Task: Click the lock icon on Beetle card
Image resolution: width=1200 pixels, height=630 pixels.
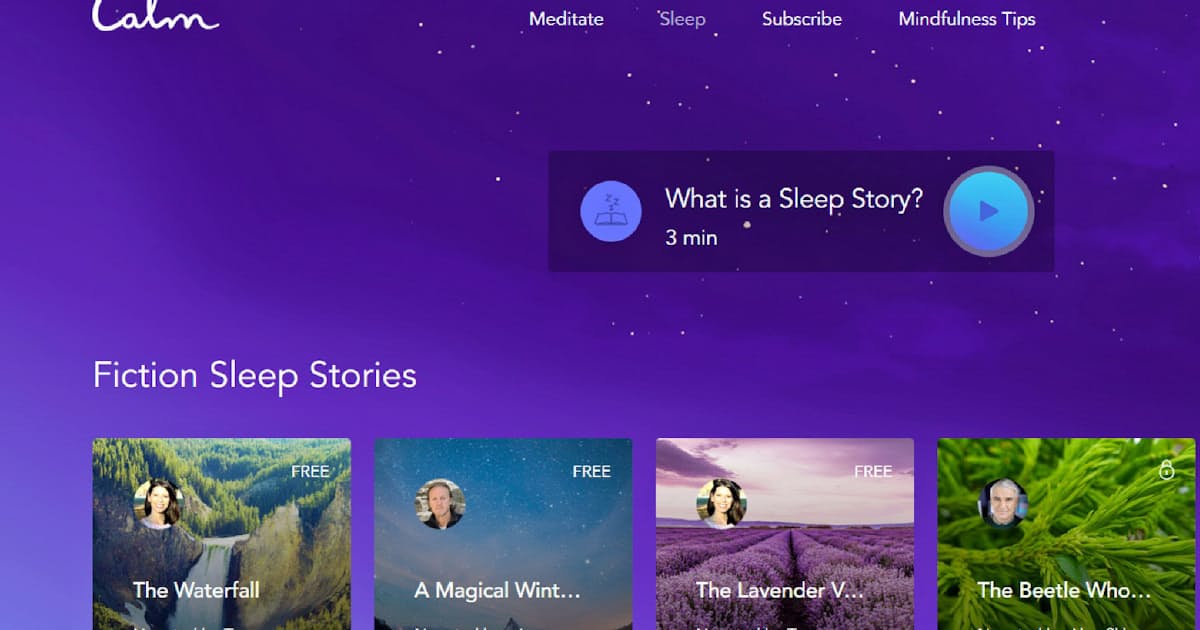Action: pos(1166,470)
